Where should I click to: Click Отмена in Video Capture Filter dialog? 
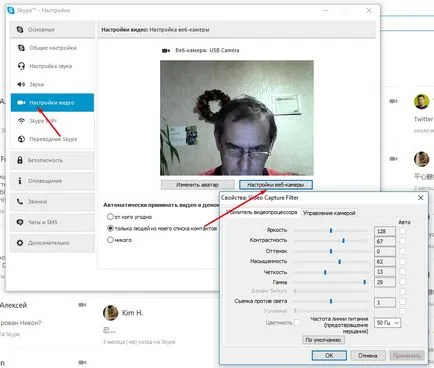[x=368, y=355]
